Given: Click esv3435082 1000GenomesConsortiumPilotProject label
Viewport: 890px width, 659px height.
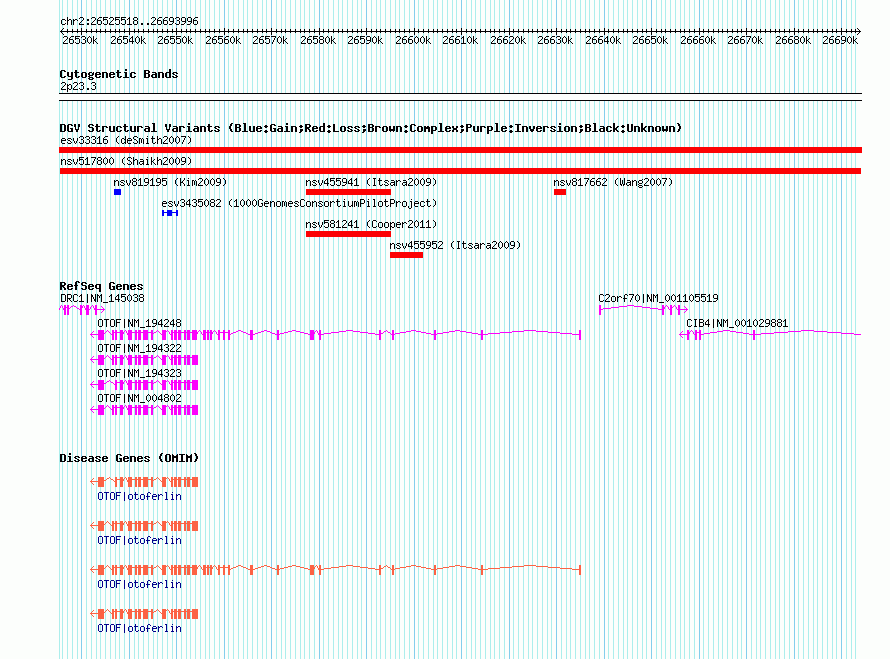Looking at the screenshot, I should (x=299, y=203).
